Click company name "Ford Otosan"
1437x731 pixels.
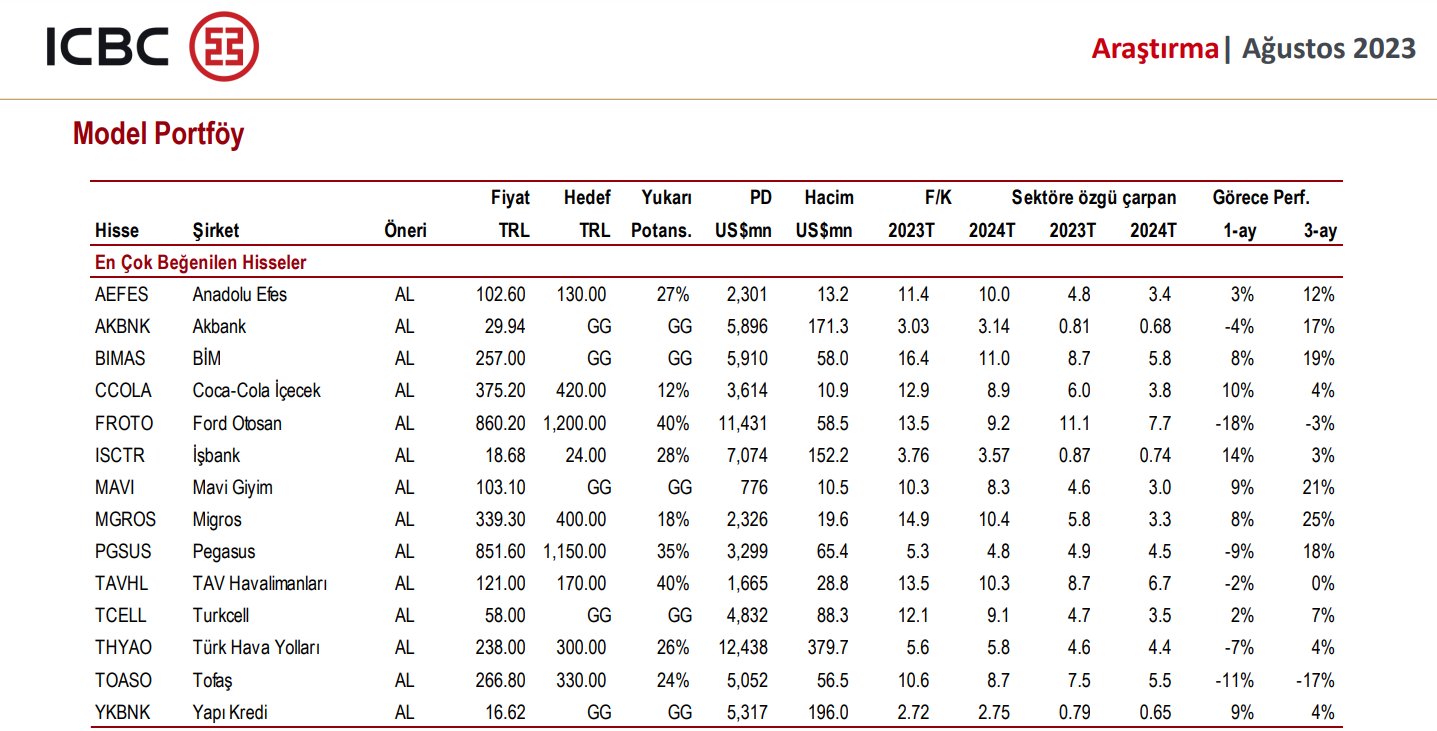point(237,423)
